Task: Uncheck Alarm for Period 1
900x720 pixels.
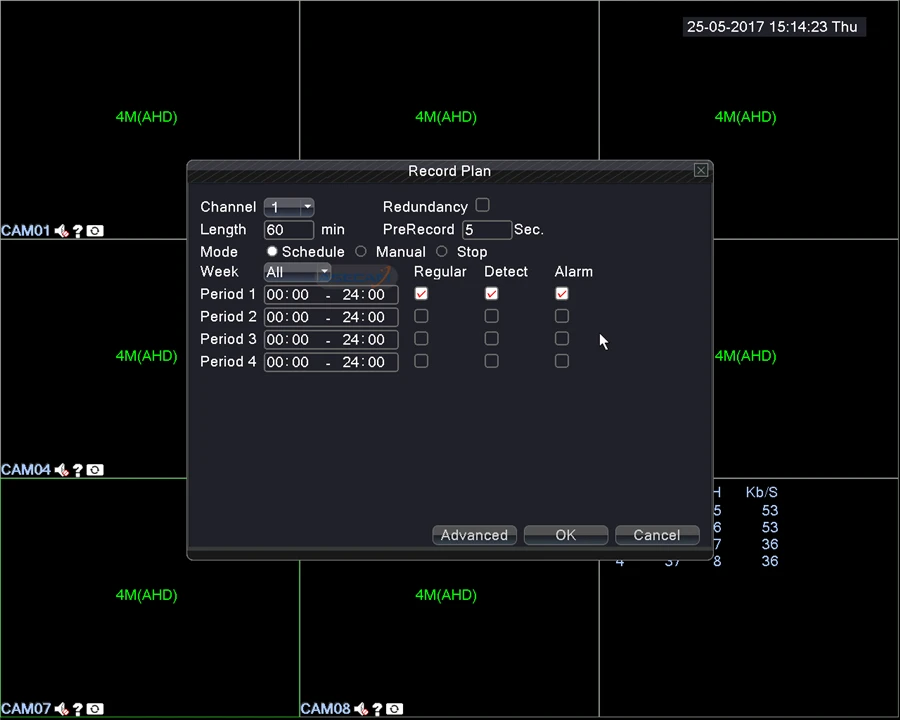Action: tap(562, 293)
